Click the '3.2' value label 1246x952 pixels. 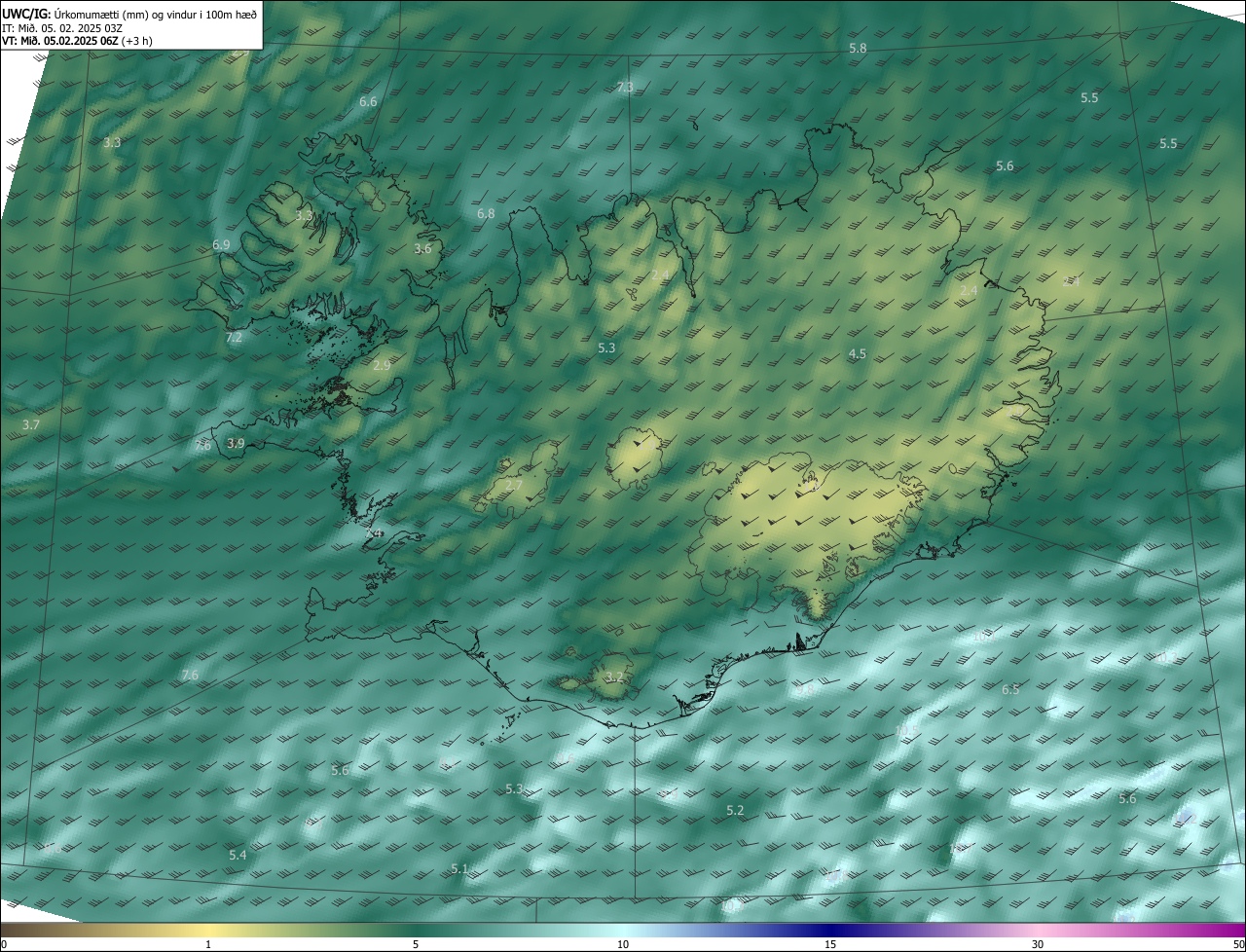[613, 677]
